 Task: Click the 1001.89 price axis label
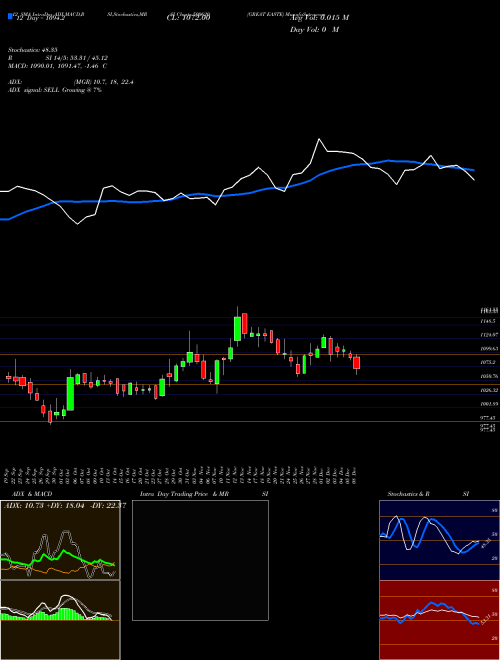click(490, 404)
